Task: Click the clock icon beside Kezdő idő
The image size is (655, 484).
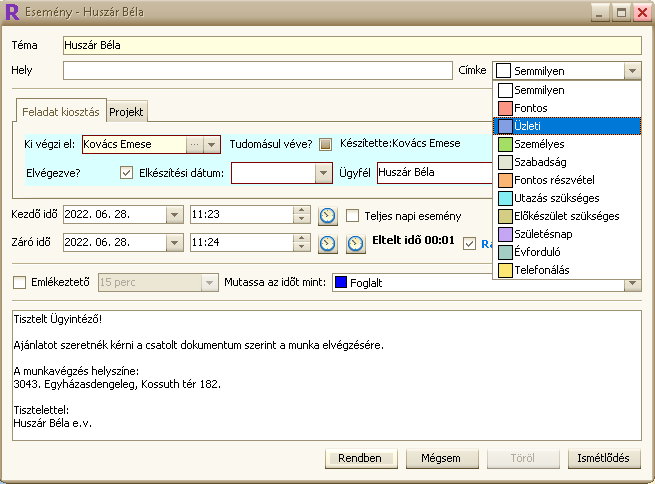Action: (328, 216)
